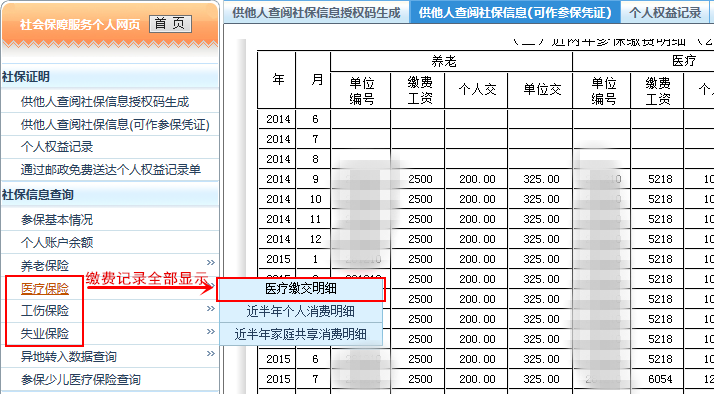Screen dimensions: 714x394
Task: Choose 近半年个人消费明细 menu entry
Action: (x=301, y=312)
